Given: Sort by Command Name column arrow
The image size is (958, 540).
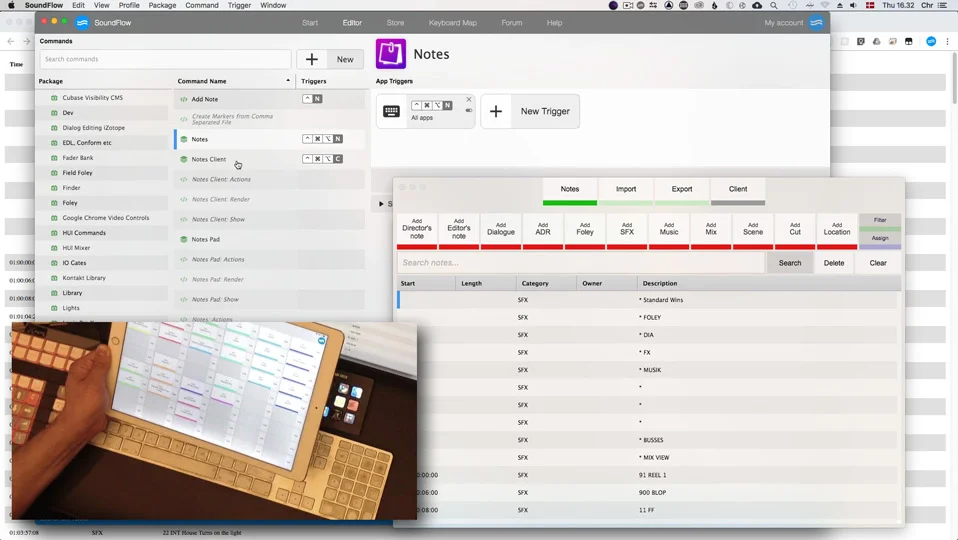Looking at the screenshot, I should (288, 81).
